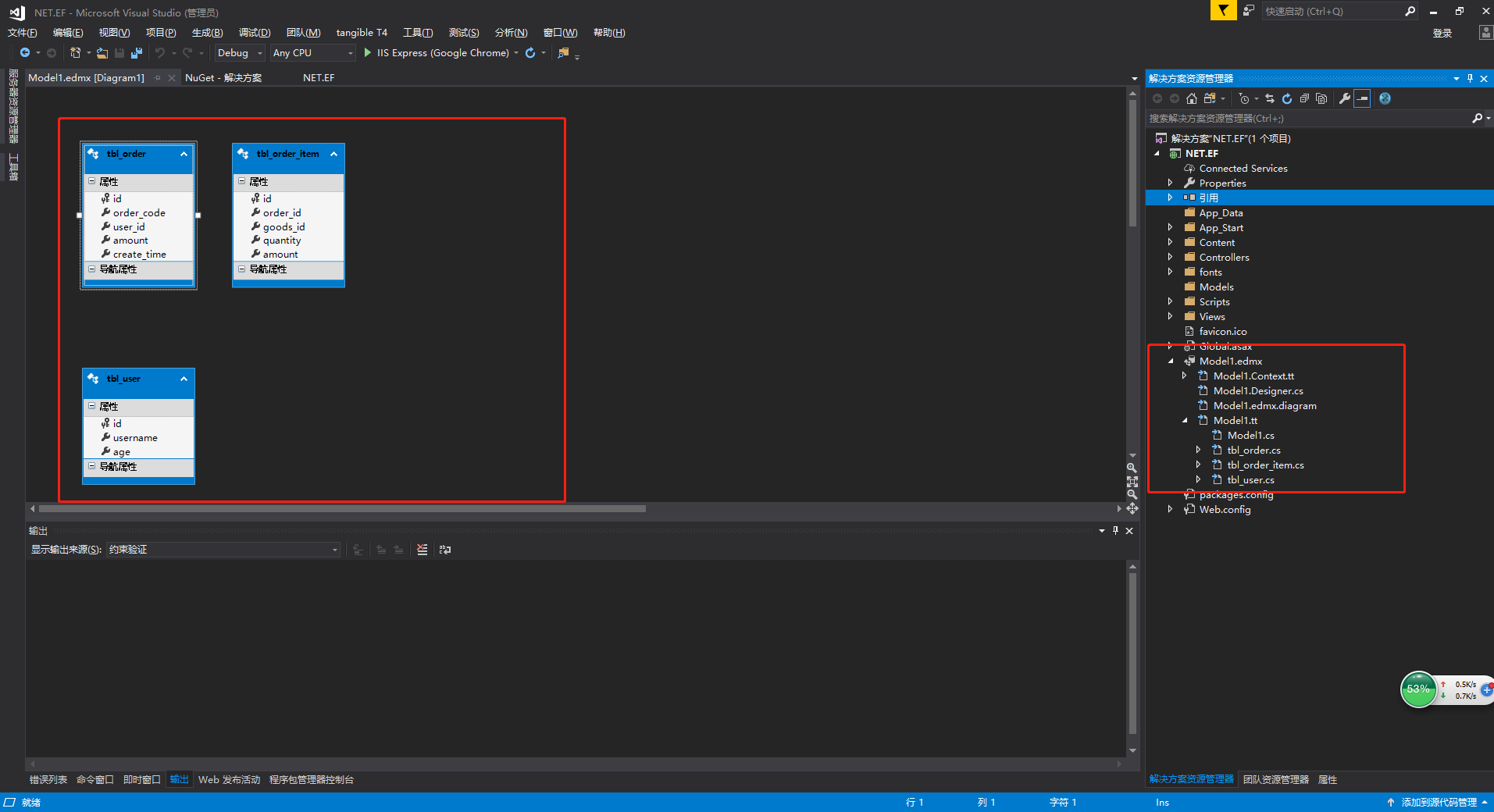
Task: Click the Clear All icon in Output panel
Action: [423, 550]
